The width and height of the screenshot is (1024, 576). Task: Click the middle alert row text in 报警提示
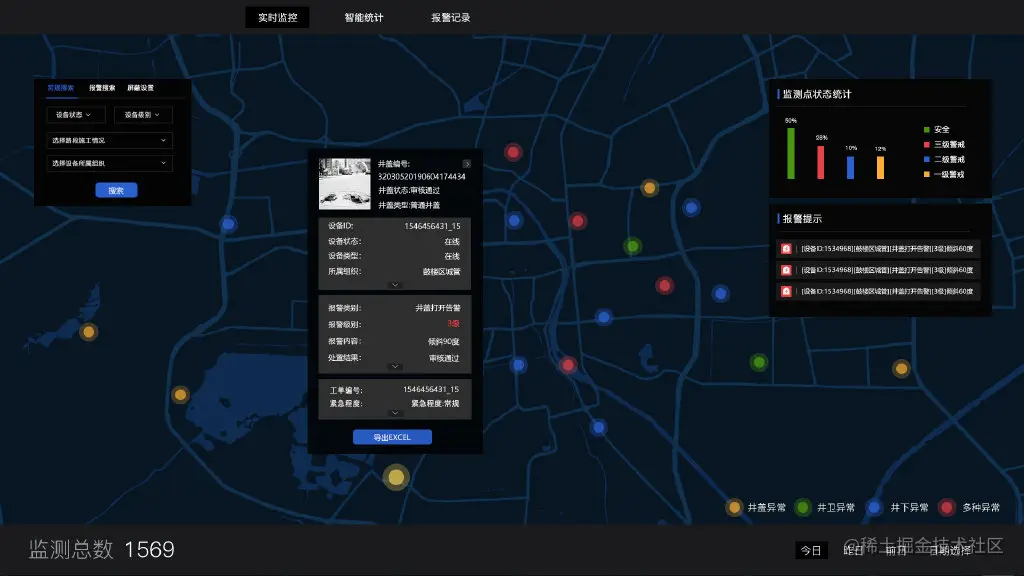(x=887, y=270)
